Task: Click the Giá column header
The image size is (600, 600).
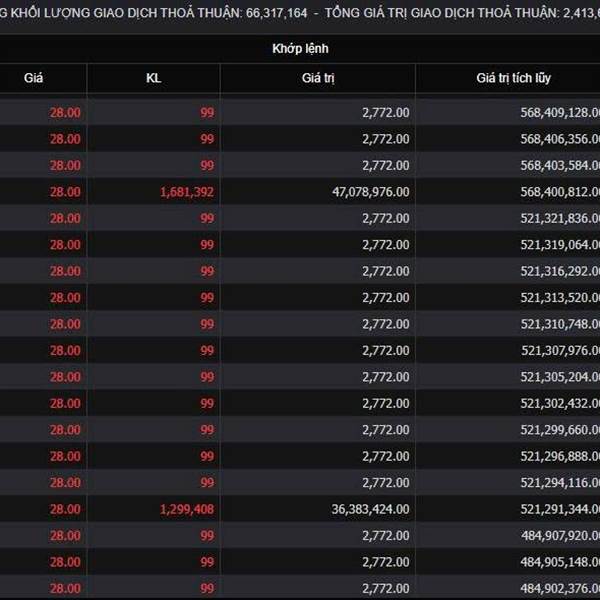Action: [x=33, y=78]
